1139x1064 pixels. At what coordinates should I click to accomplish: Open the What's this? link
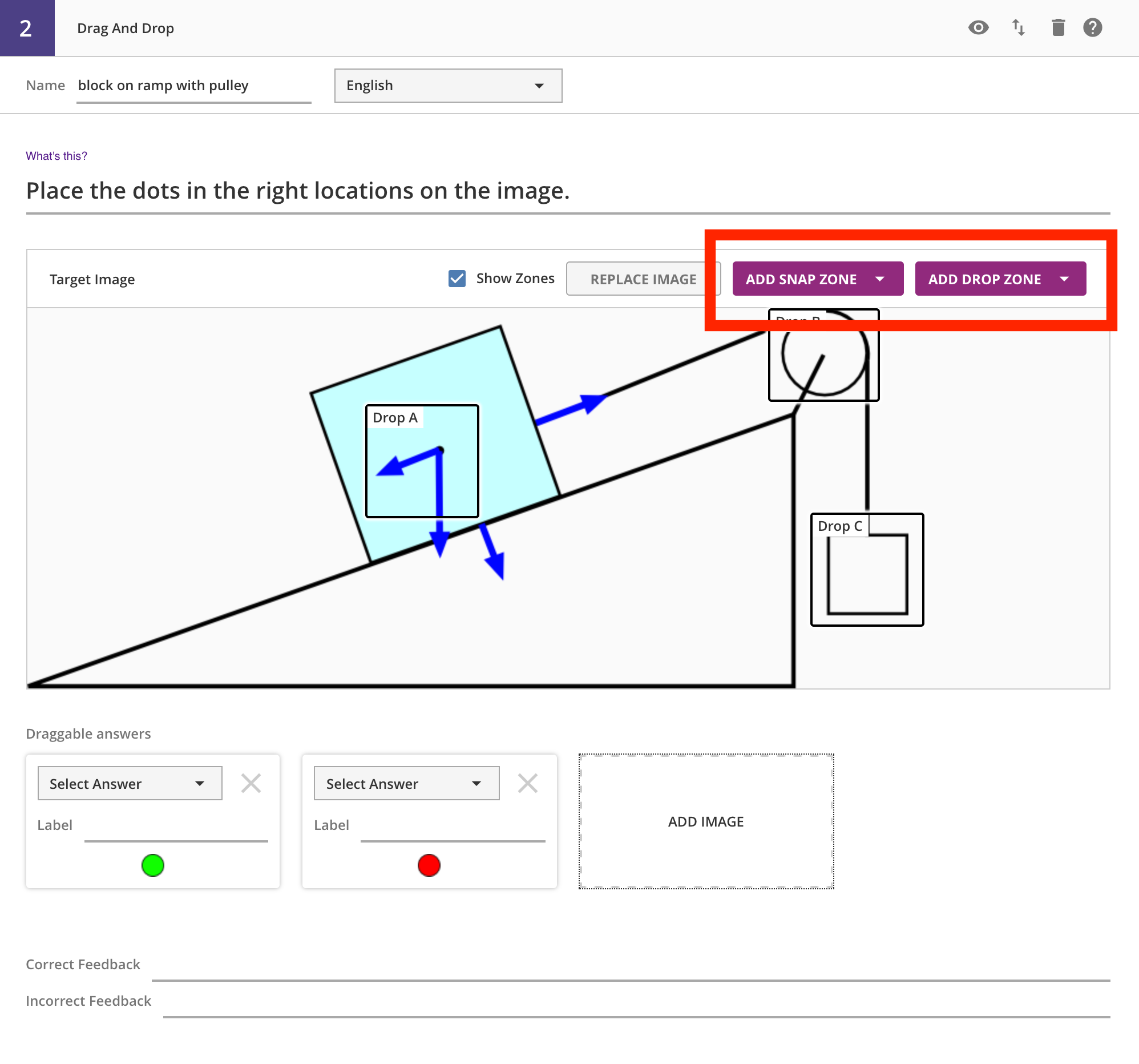(x=56, y=156)
